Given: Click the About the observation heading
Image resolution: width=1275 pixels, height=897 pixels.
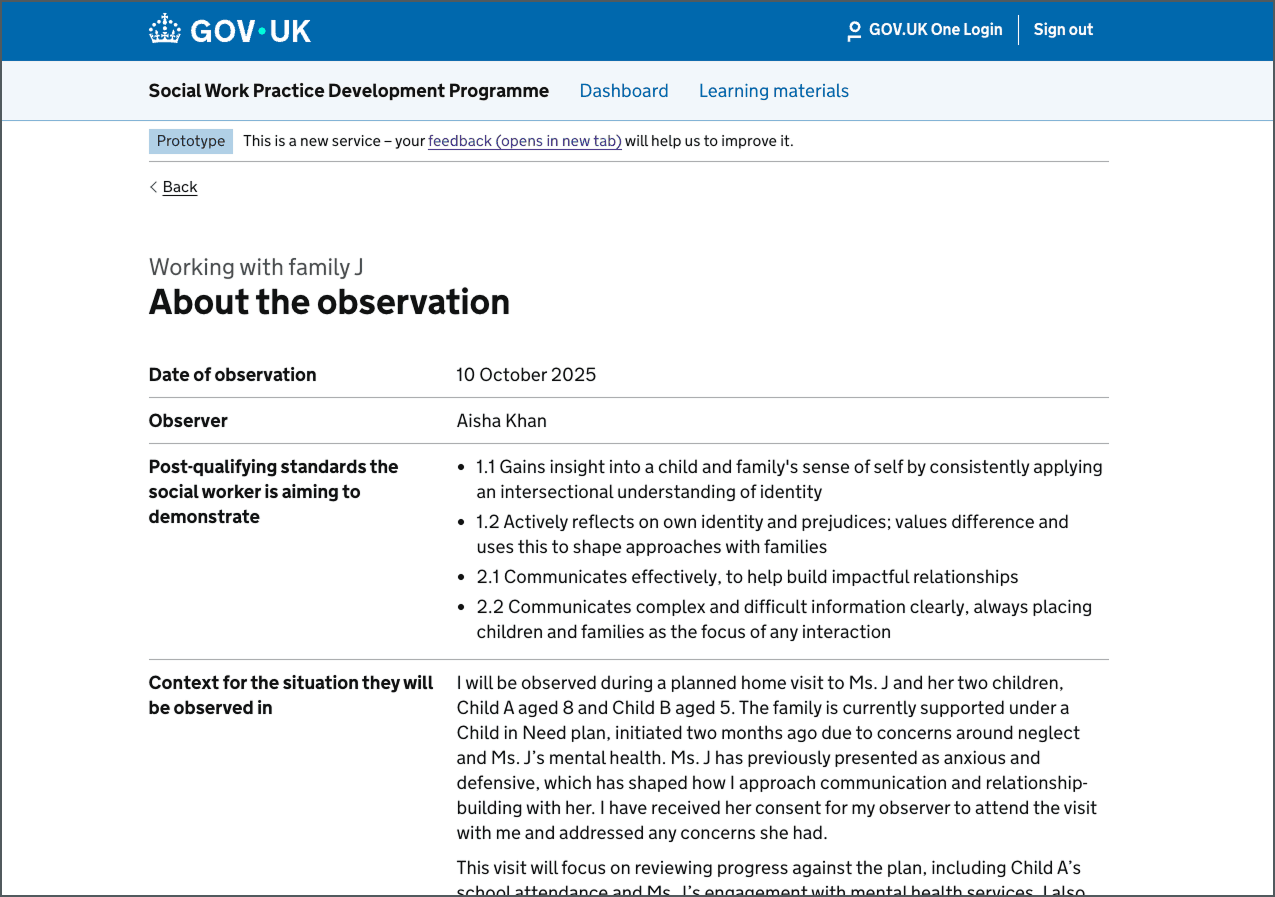Looking at the screenshot, I should tap(329, 302).
